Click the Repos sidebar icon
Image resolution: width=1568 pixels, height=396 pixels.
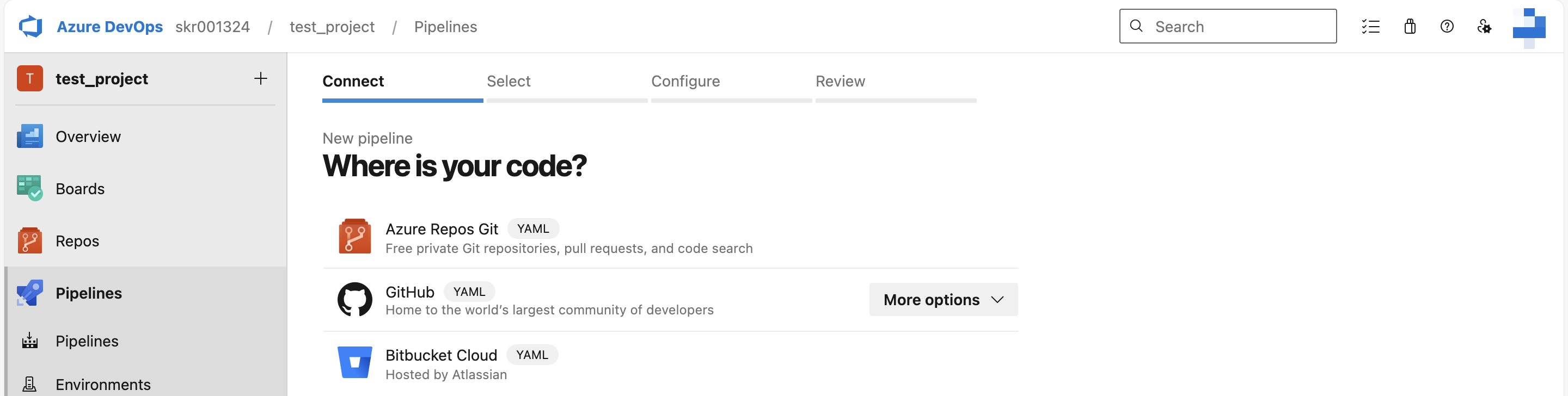point(30,241)
